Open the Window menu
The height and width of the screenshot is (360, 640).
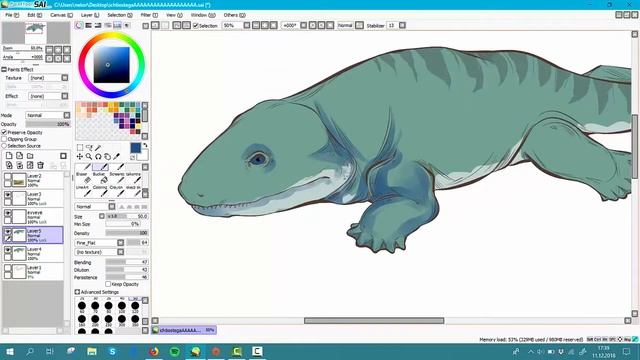[203, 15]
